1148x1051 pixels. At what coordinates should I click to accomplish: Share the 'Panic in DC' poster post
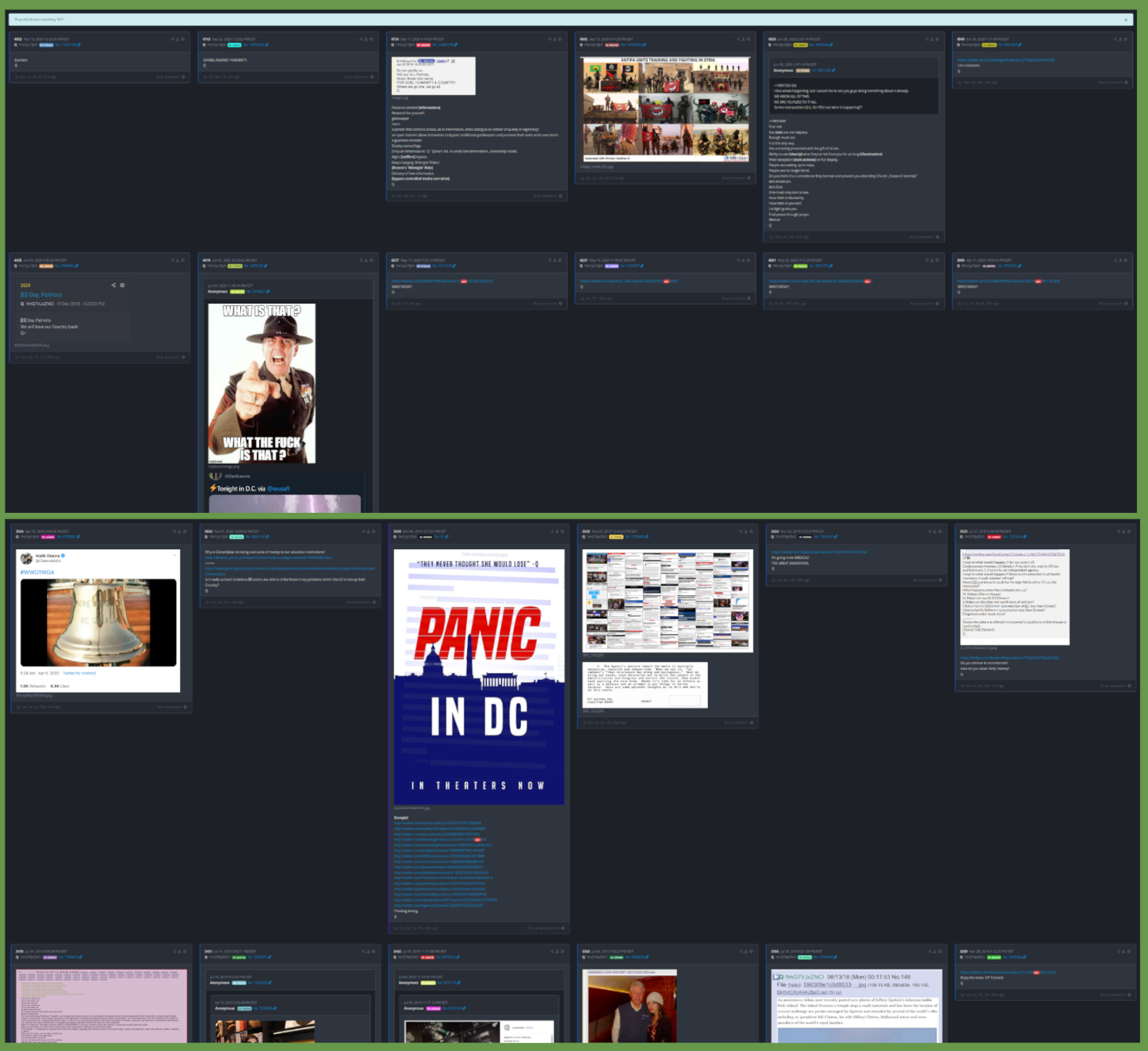point(553,531)
